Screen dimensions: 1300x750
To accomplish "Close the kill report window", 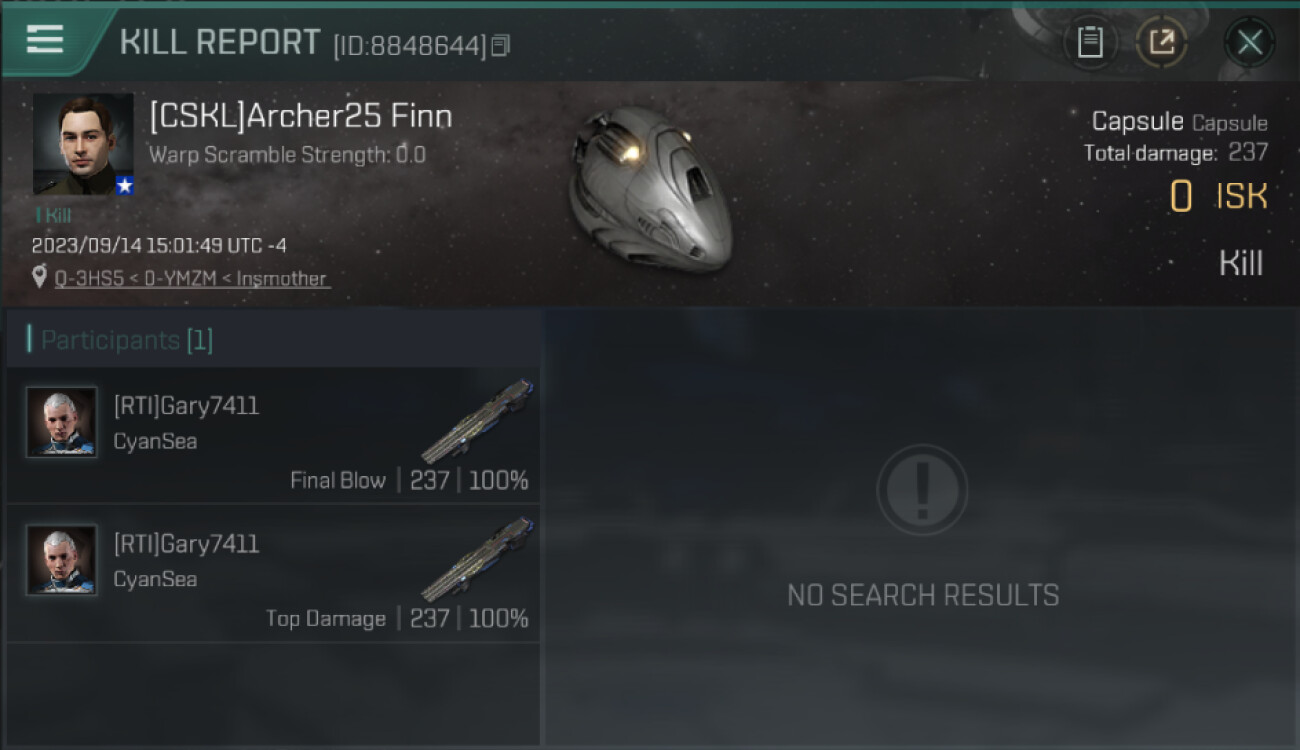I will [x=1249, y=42].
